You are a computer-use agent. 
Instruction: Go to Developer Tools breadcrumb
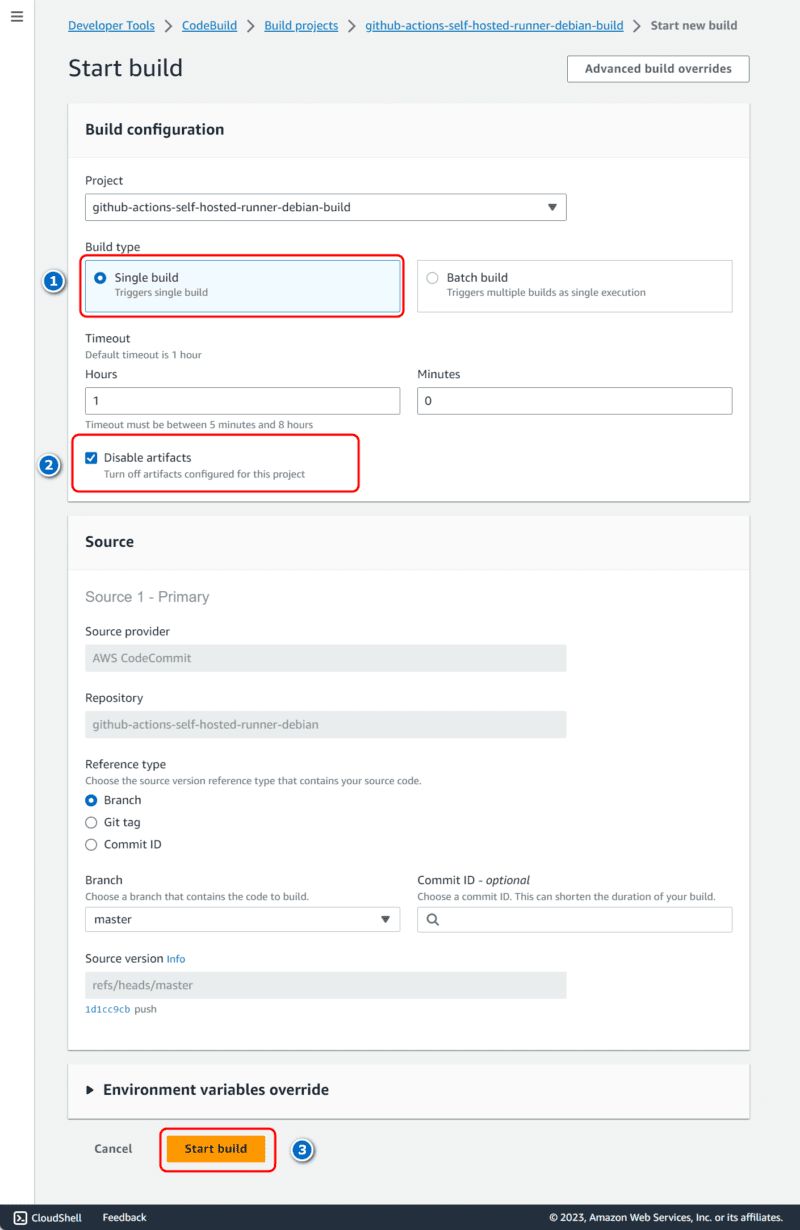(x=112, y=26)
